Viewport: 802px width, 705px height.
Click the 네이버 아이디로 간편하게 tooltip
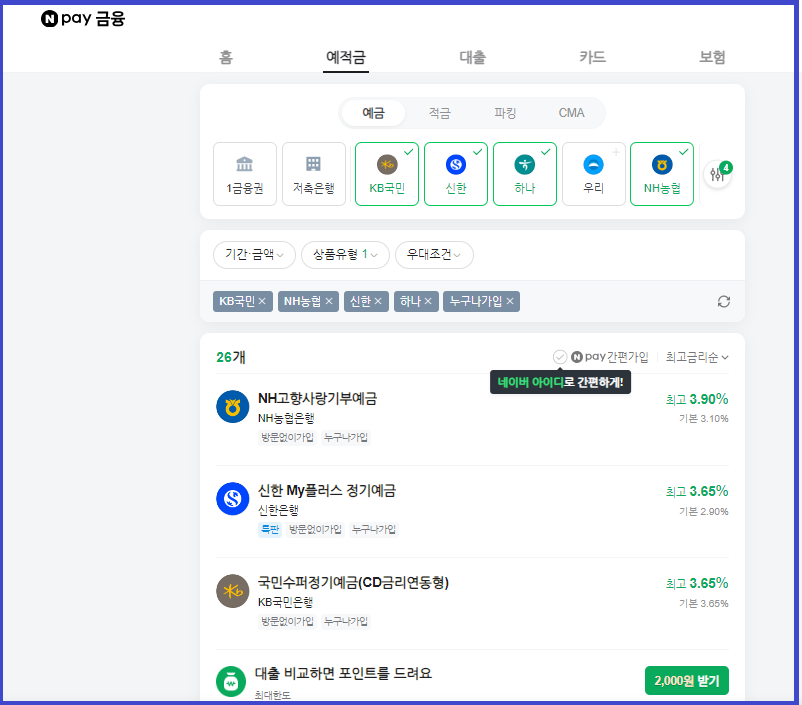coord(560,382)
